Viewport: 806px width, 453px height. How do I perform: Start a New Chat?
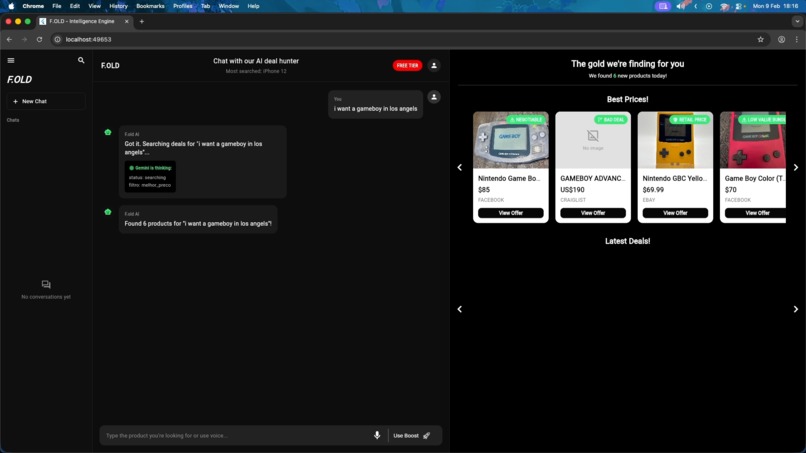click(x=46, y=101)
